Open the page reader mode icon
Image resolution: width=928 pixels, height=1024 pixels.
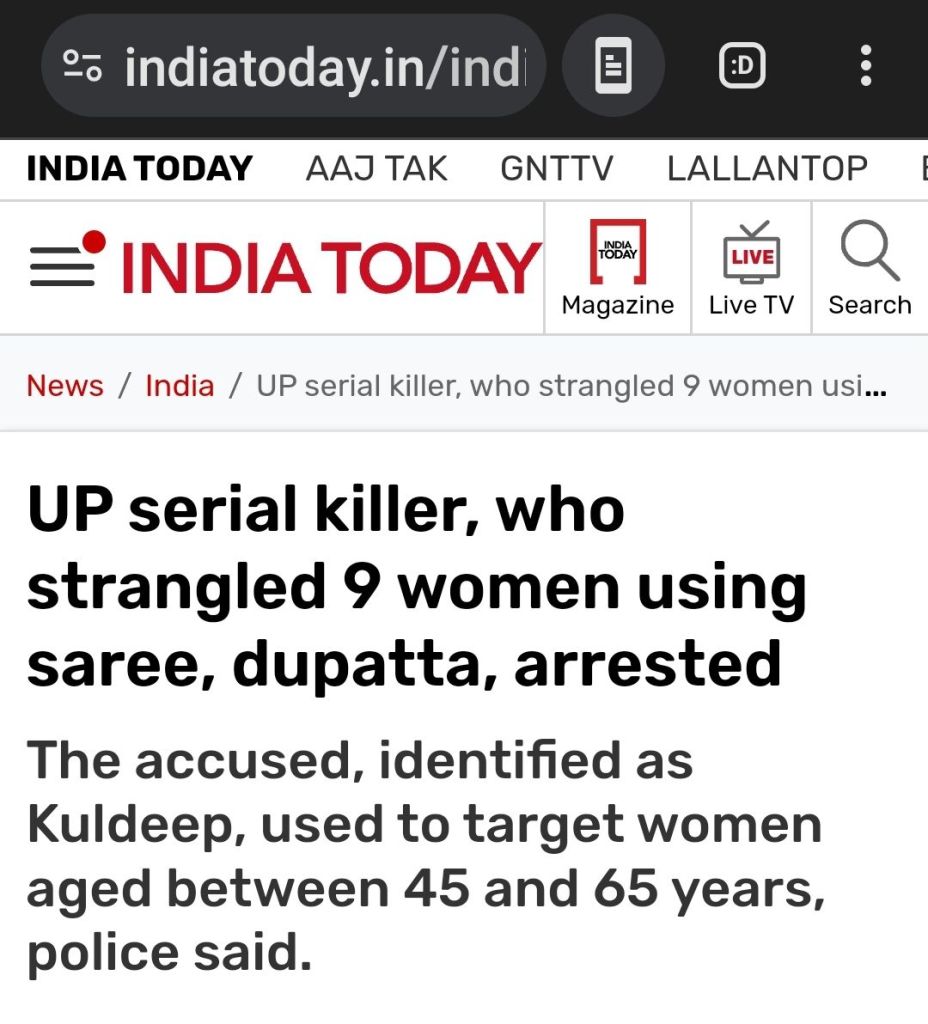click(613, 67)
